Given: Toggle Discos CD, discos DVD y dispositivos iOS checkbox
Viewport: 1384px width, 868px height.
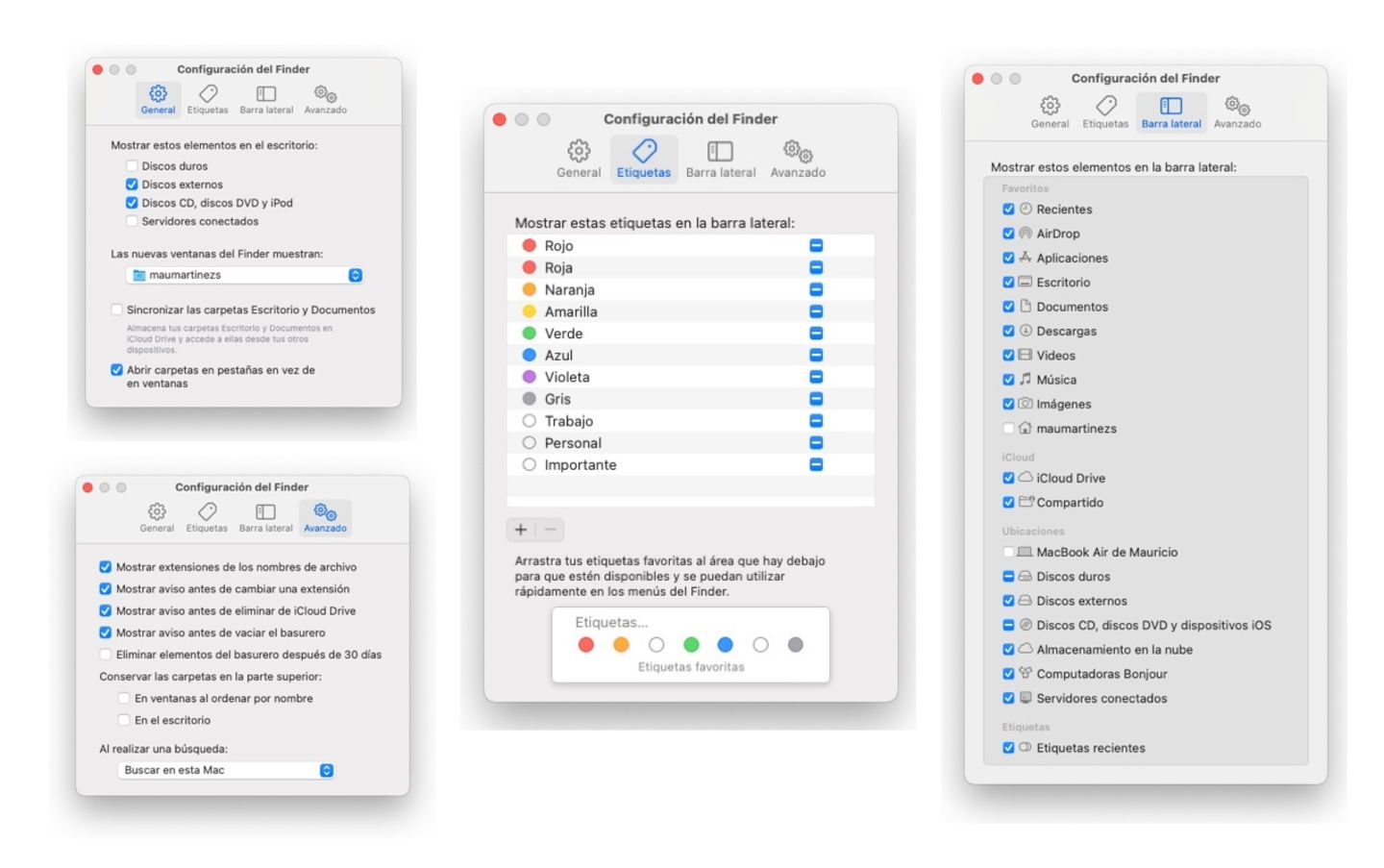Looking at the screenshot, I should [x=1008, y=625].
